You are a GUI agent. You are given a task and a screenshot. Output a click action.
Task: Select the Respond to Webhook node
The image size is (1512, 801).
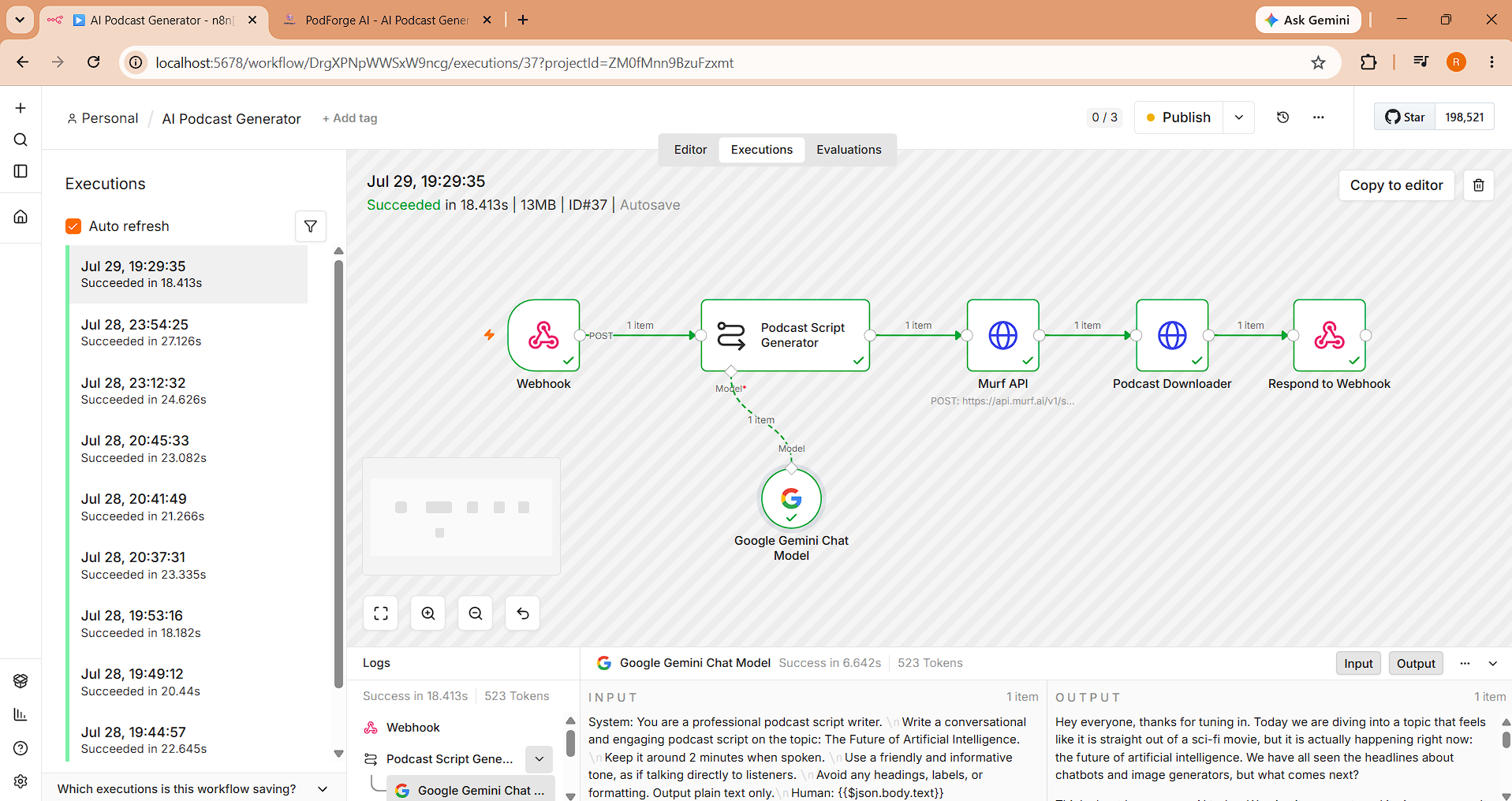click(x=1330, y=335)
